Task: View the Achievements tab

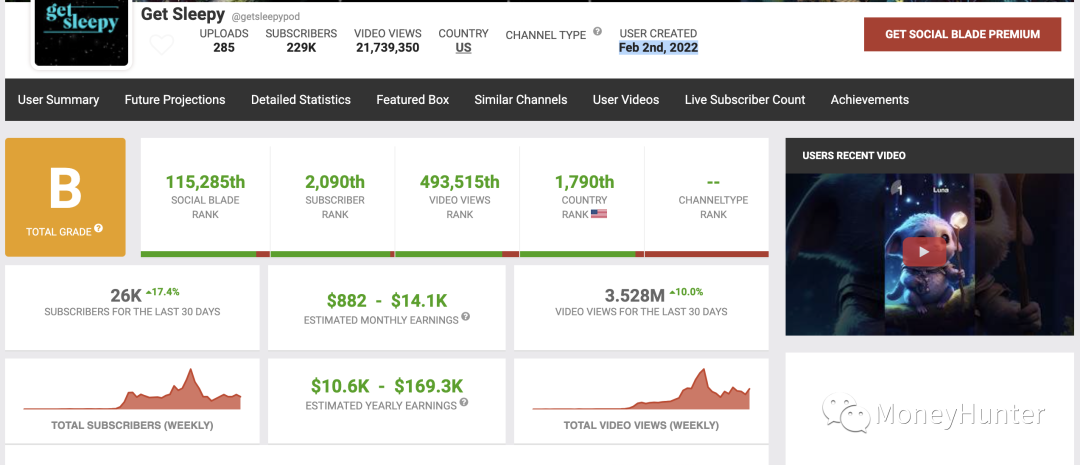Action: click(870, 100)
